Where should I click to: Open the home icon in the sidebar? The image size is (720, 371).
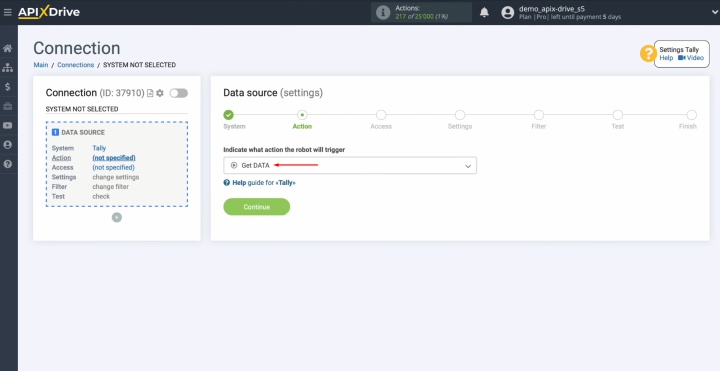[7, 48]
